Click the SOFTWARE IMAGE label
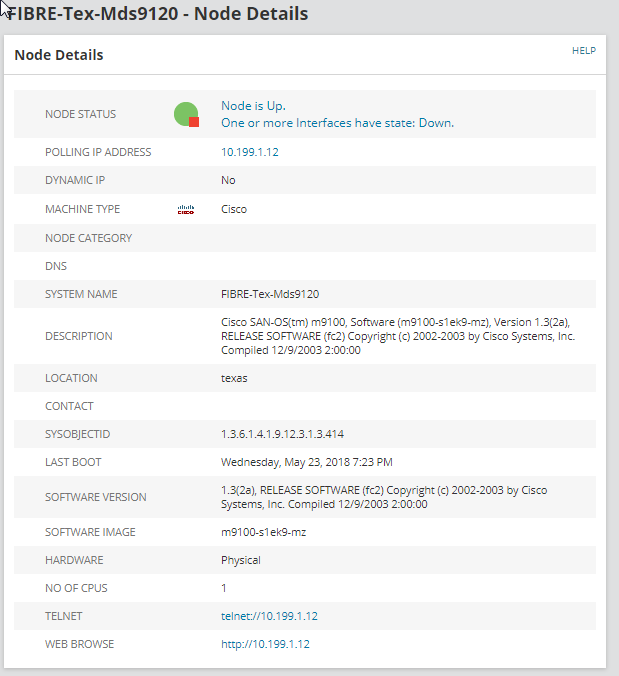Screen dimensions: 619x676 tap(91, 532)
